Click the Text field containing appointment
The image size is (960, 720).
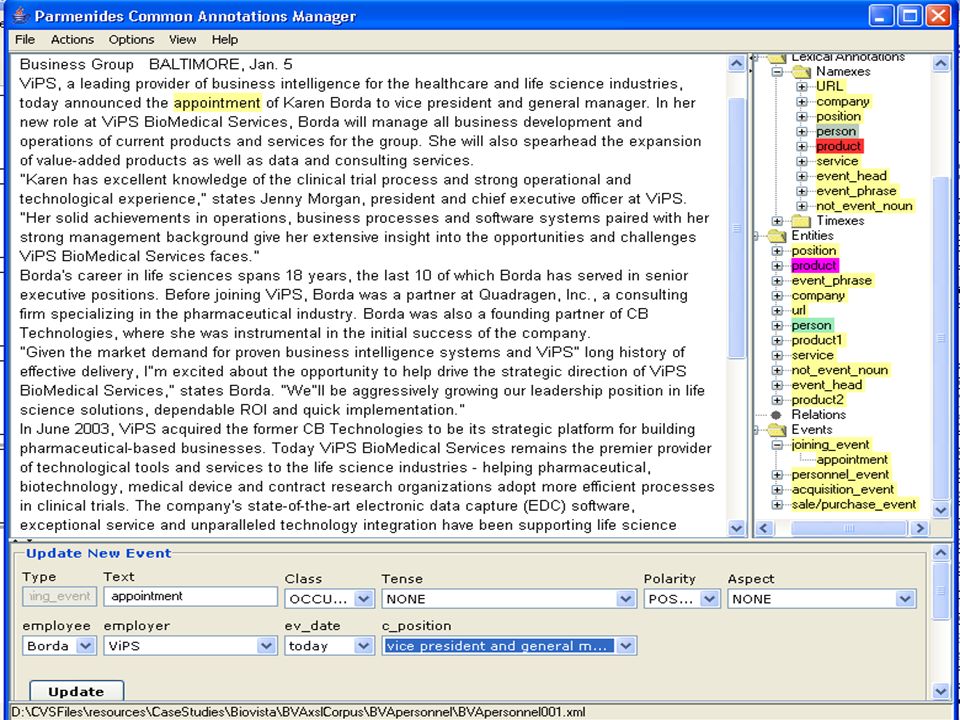click(190, 596)
